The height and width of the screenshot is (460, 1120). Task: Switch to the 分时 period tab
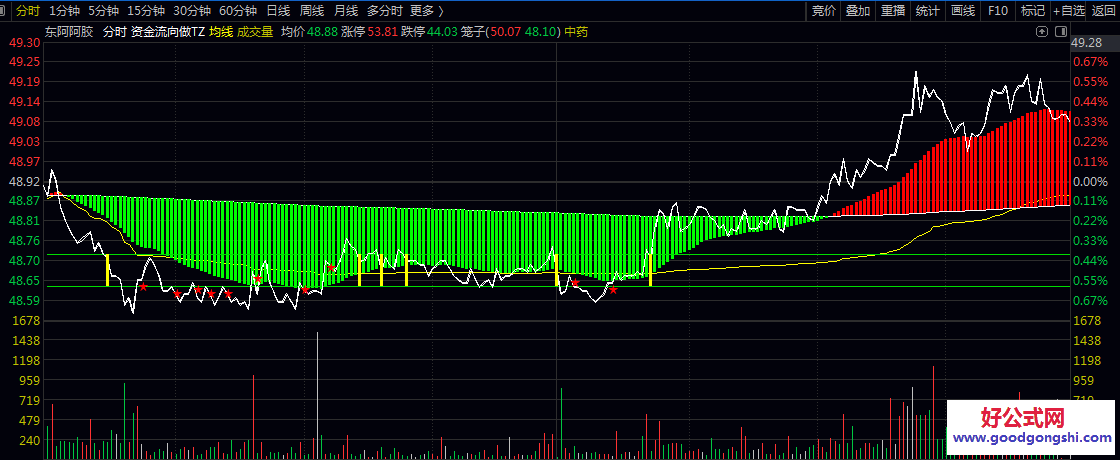point(28,11)
